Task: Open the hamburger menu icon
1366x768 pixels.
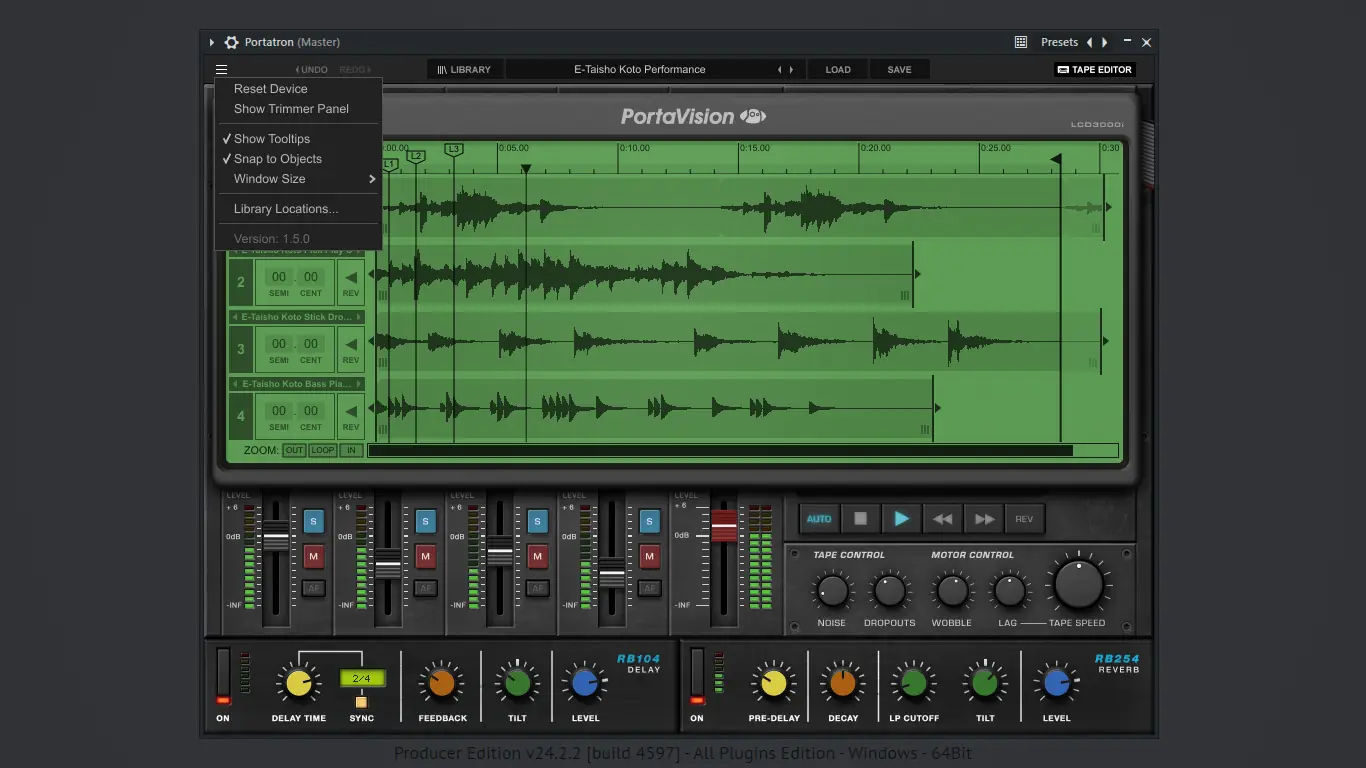Action: point(221,70)
